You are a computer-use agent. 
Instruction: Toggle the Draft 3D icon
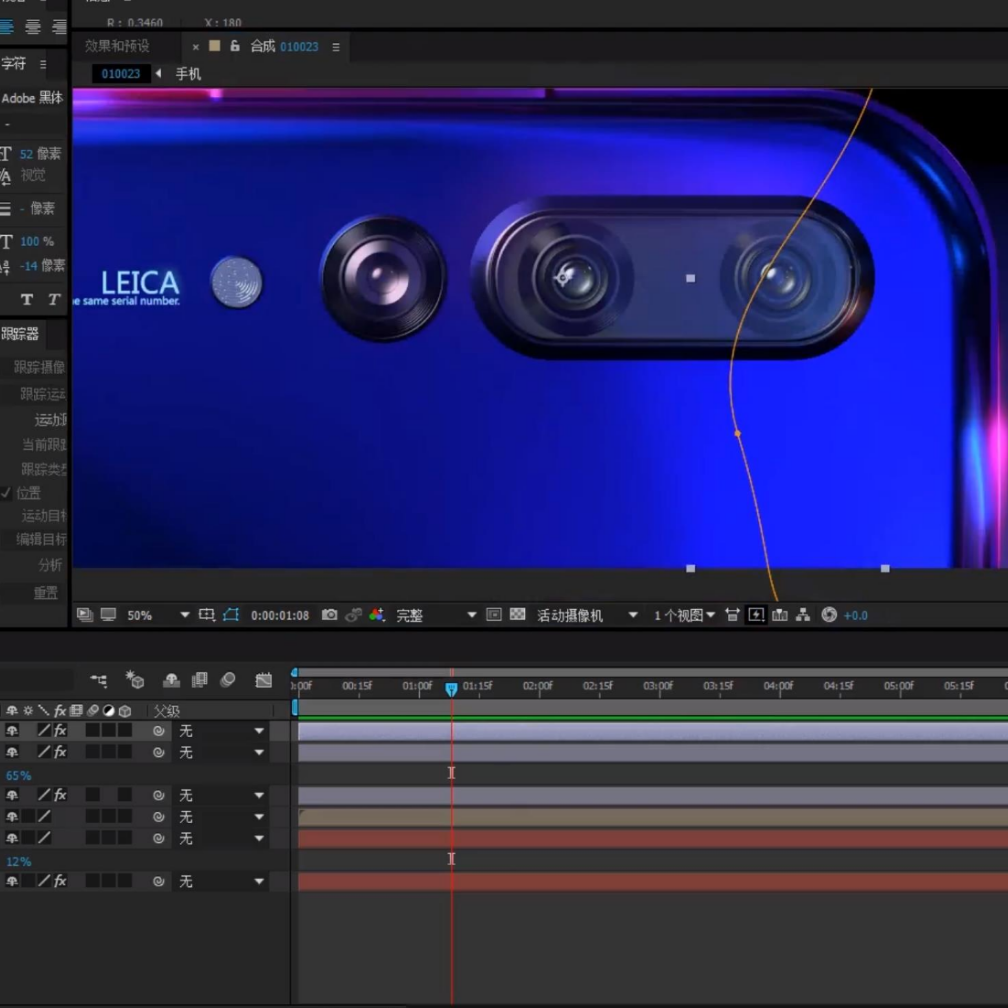click(134, 680)
